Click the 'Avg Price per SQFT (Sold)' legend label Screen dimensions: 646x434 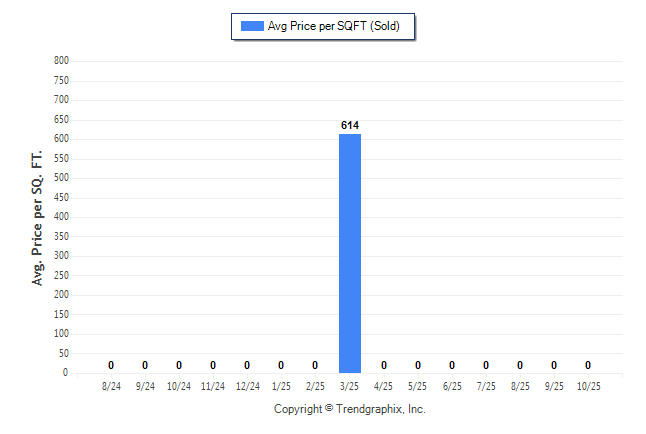click(x=333, y=26)
